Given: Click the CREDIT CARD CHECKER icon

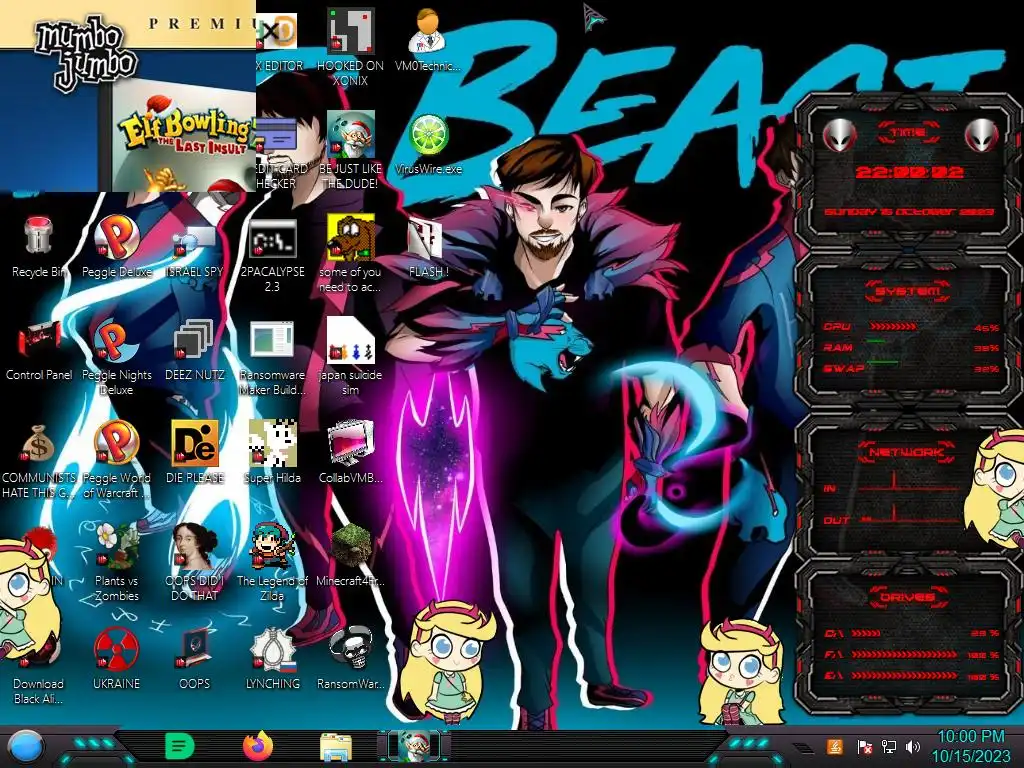Looking at the screenshot, I should click(x=277, y=136).
